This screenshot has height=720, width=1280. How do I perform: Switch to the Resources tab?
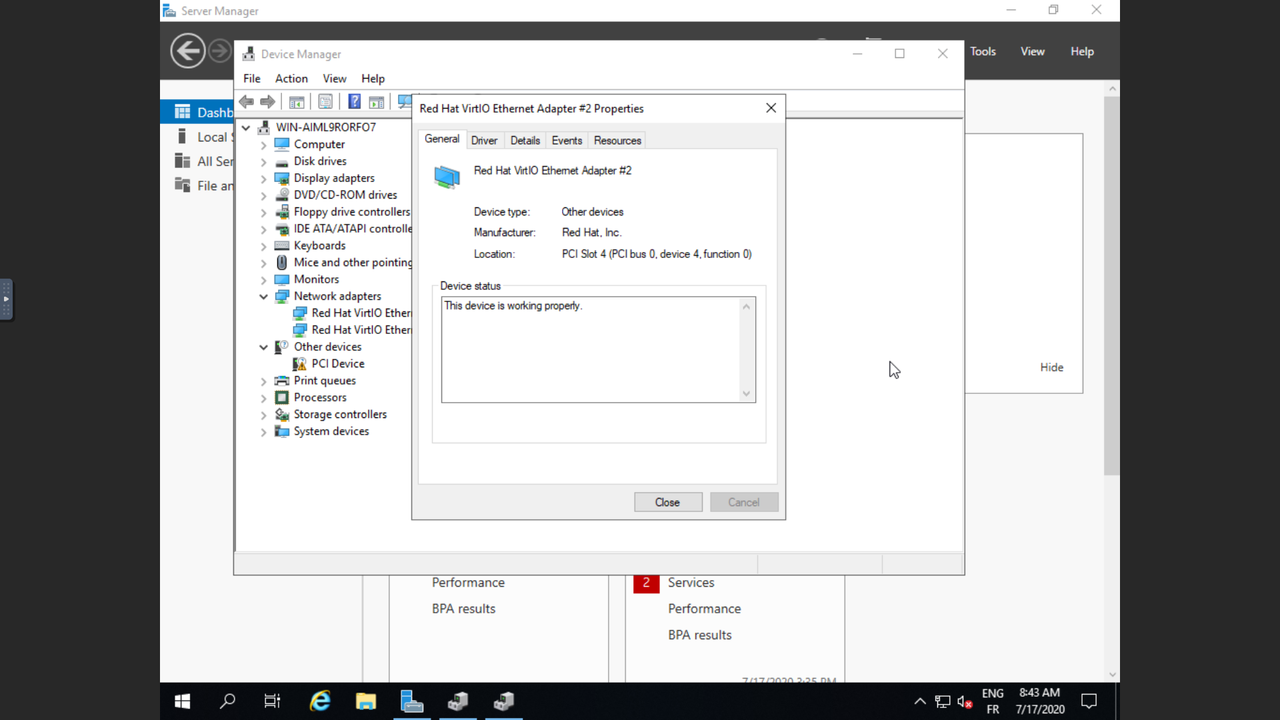pos(617,141)
